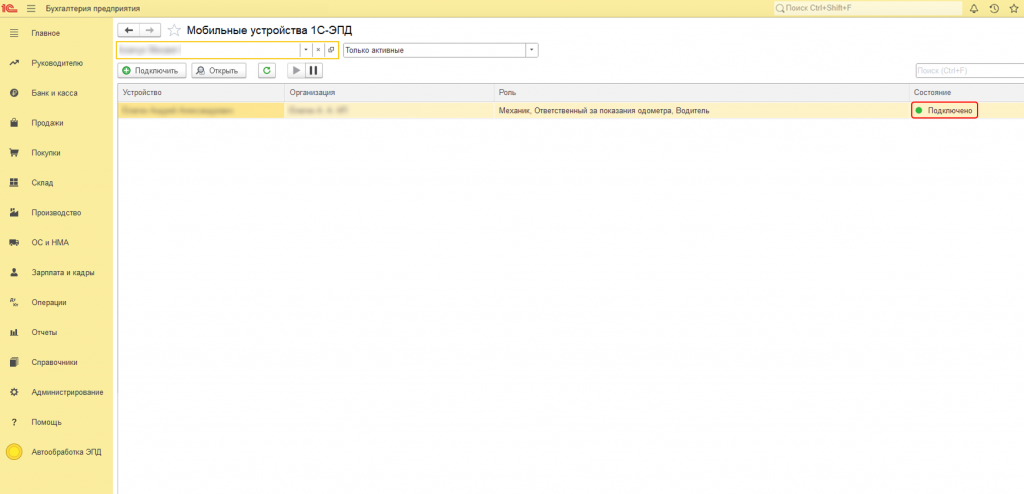Open Администрирование section

67,392
